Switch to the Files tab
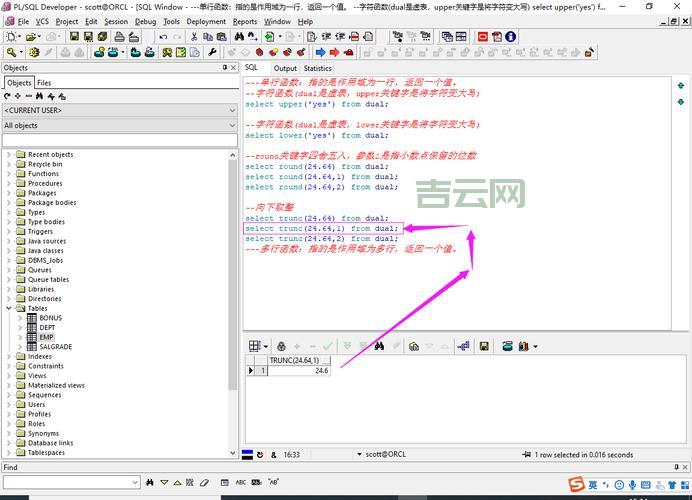Screen dimensions: 692x500 [x=45, y=83]
